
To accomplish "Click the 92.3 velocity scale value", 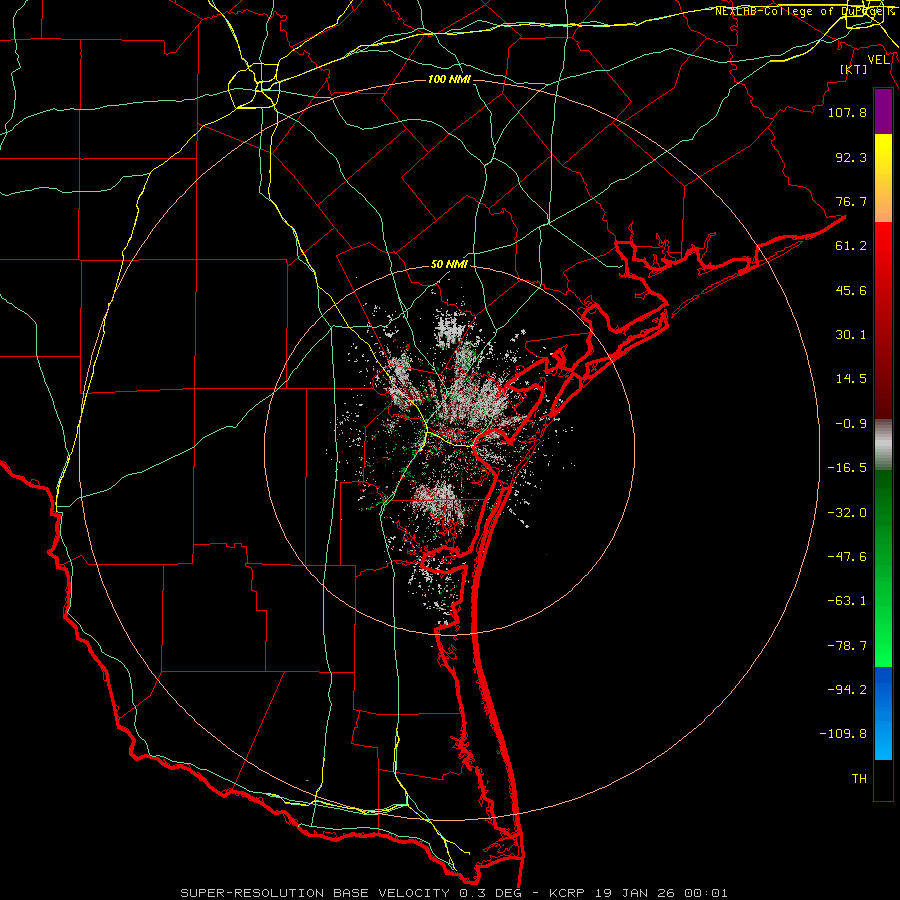I will pos(851,157).
